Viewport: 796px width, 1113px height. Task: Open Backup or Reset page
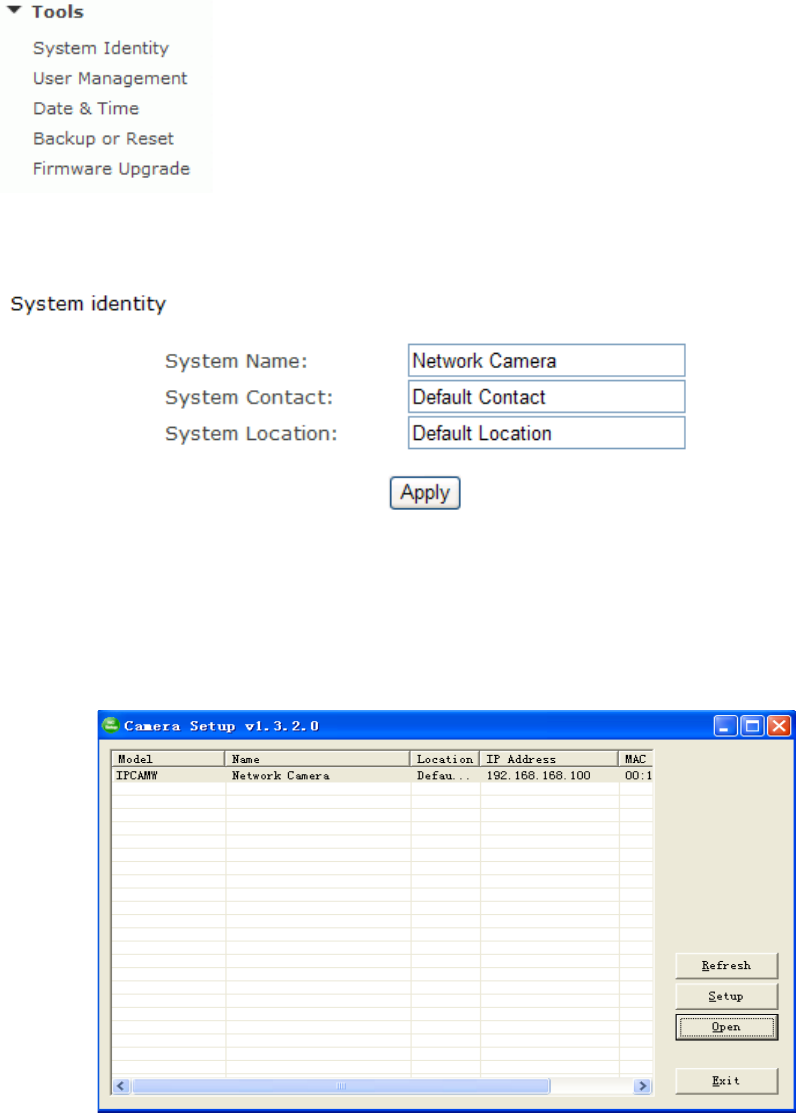pos(103,138)
